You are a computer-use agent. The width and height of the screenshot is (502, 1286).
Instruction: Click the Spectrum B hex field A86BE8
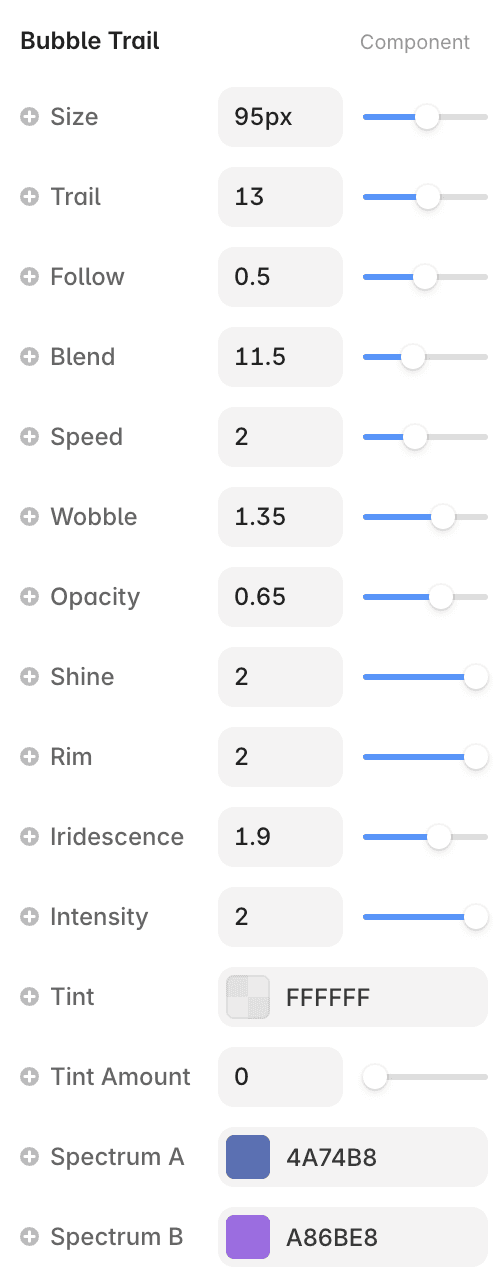point(353,1237)
